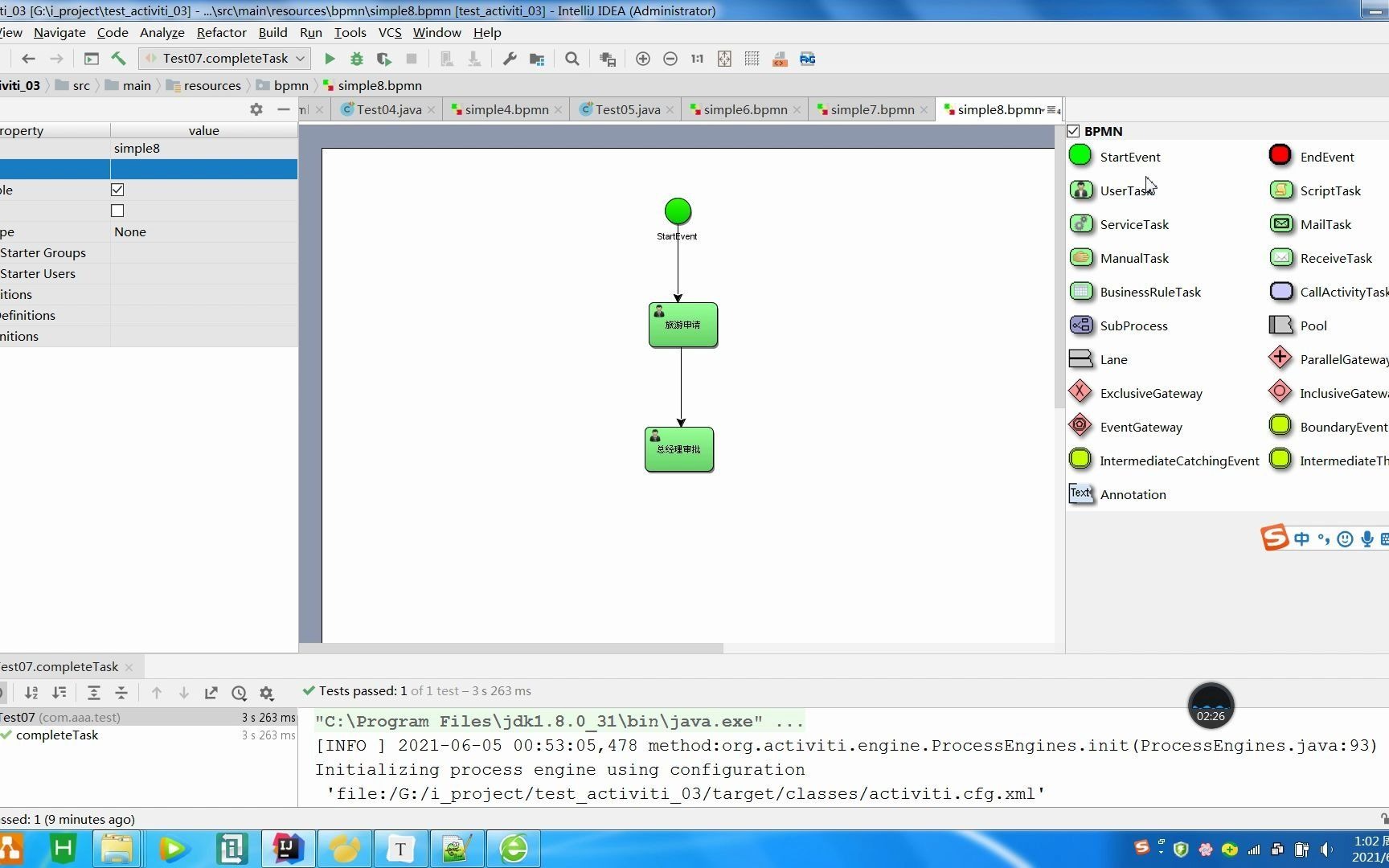
Task: Start debugging with the bug icon
Action: pos(357,59)
